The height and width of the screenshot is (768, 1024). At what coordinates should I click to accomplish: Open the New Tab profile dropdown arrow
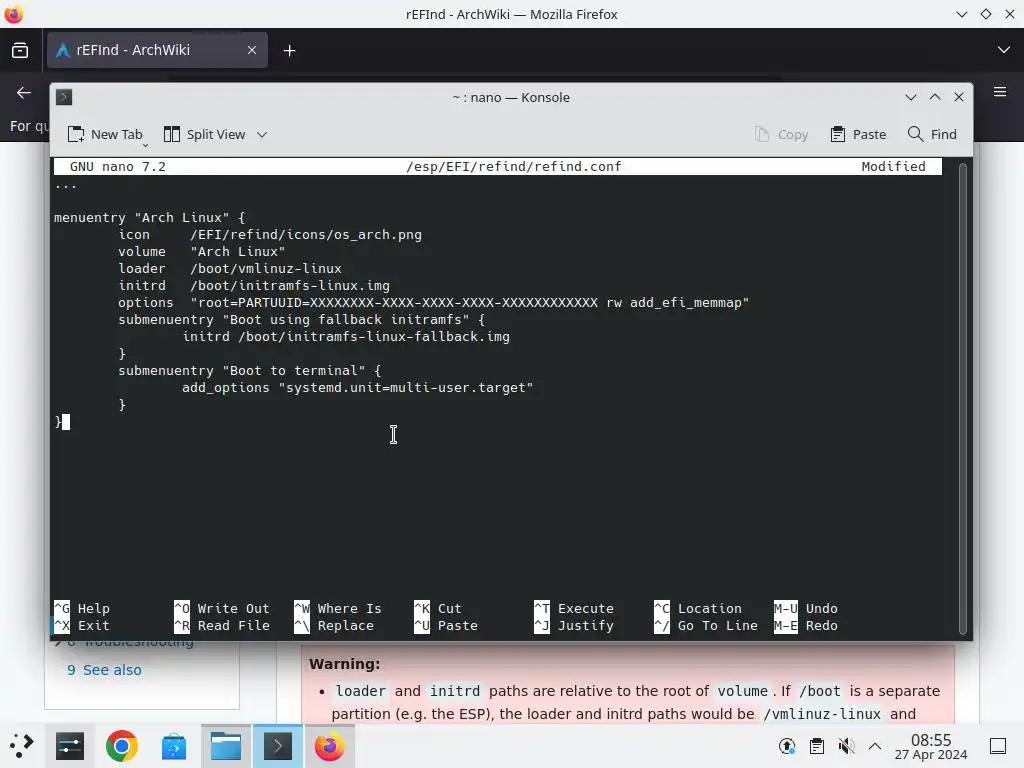point(145,144)
